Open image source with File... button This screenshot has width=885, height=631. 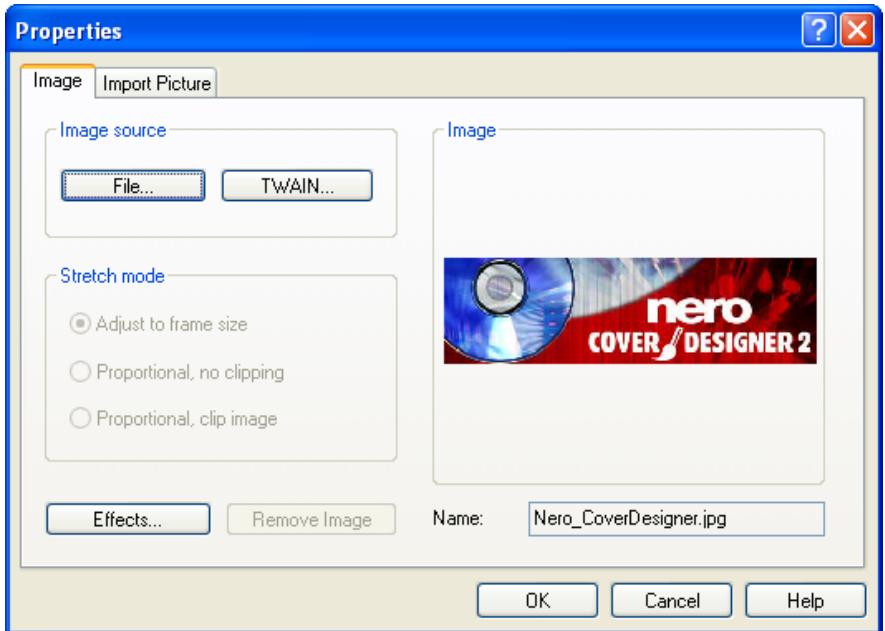point(133,186)
